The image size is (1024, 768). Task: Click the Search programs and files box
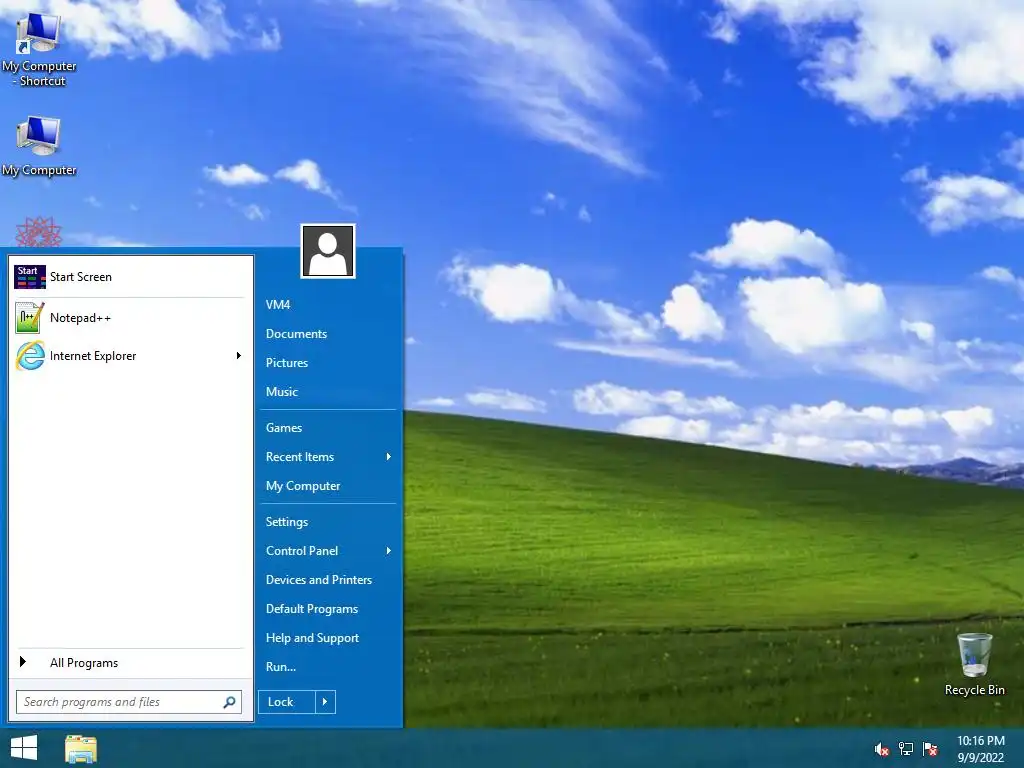pos(129,702)
